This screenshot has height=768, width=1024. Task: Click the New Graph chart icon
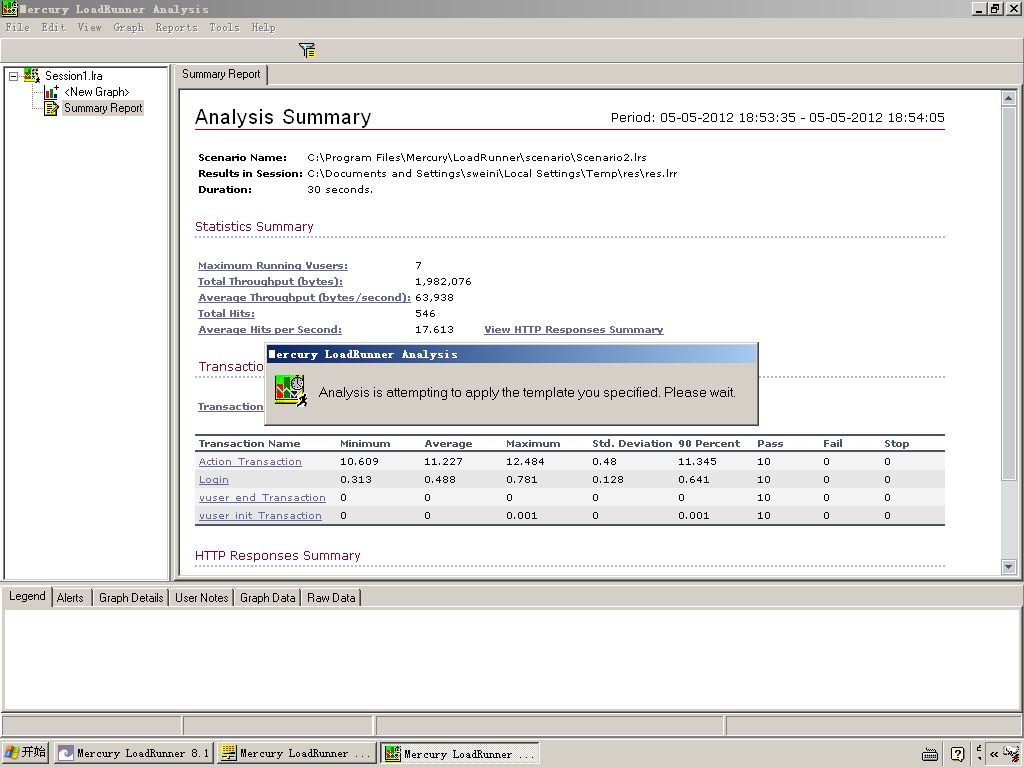coord(51,92)
